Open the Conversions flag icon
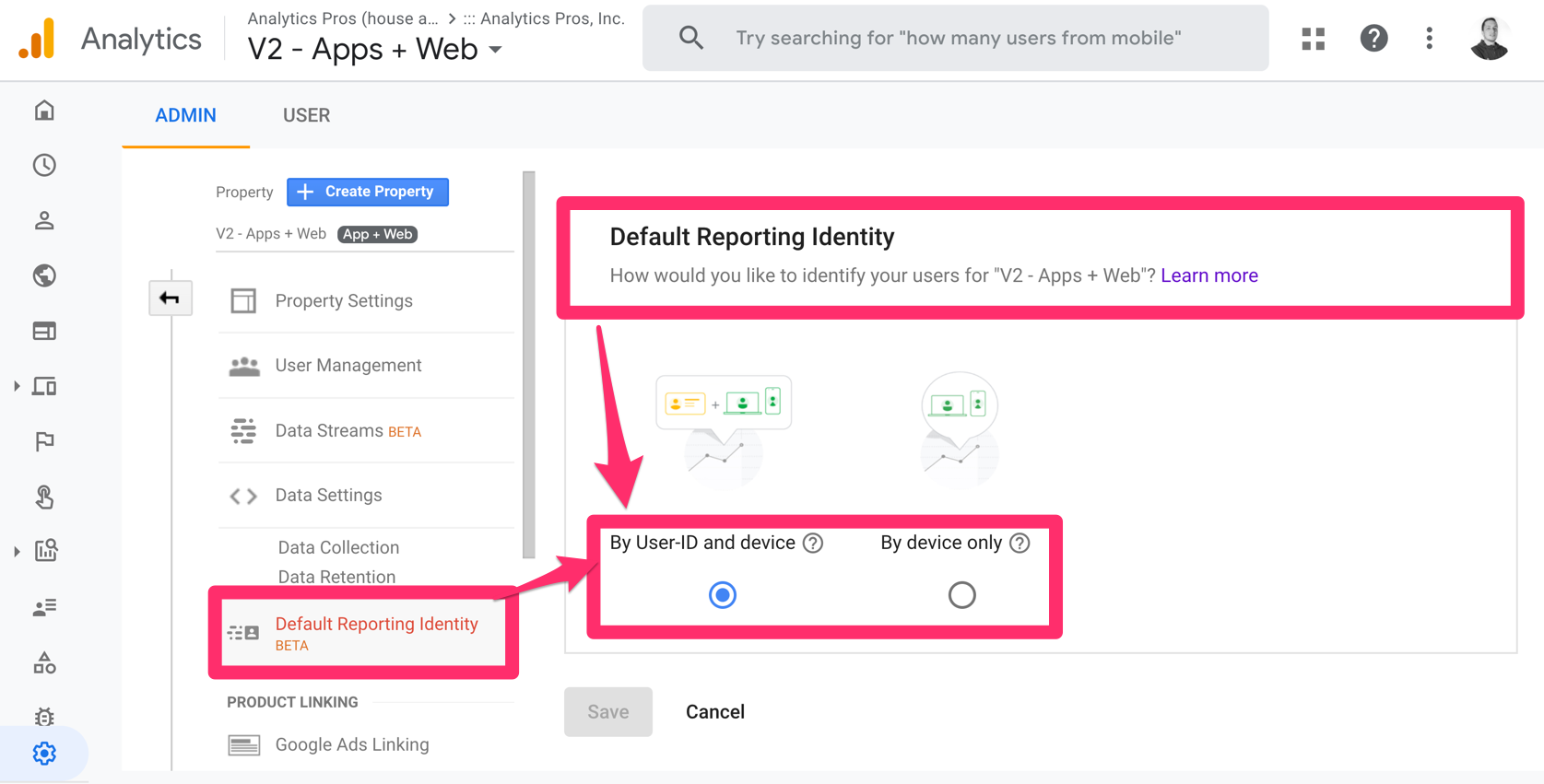The image size is (1544, 784). coord(44,441)
